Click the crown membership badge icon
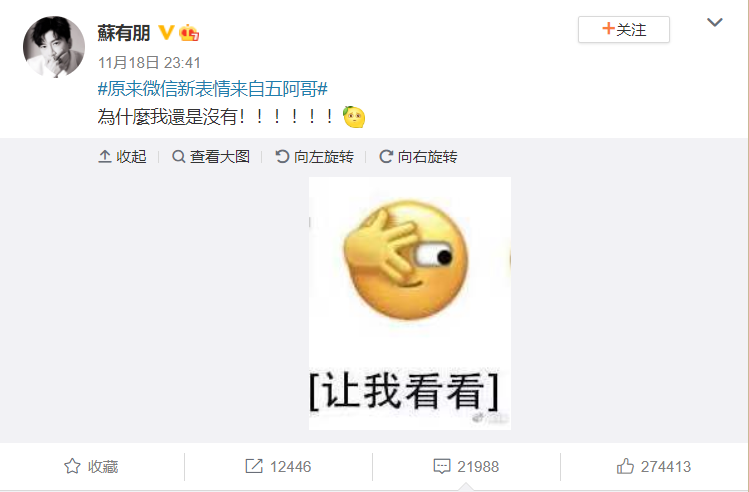Viewport: 749px width, 492px height. [x=189, y=32]
